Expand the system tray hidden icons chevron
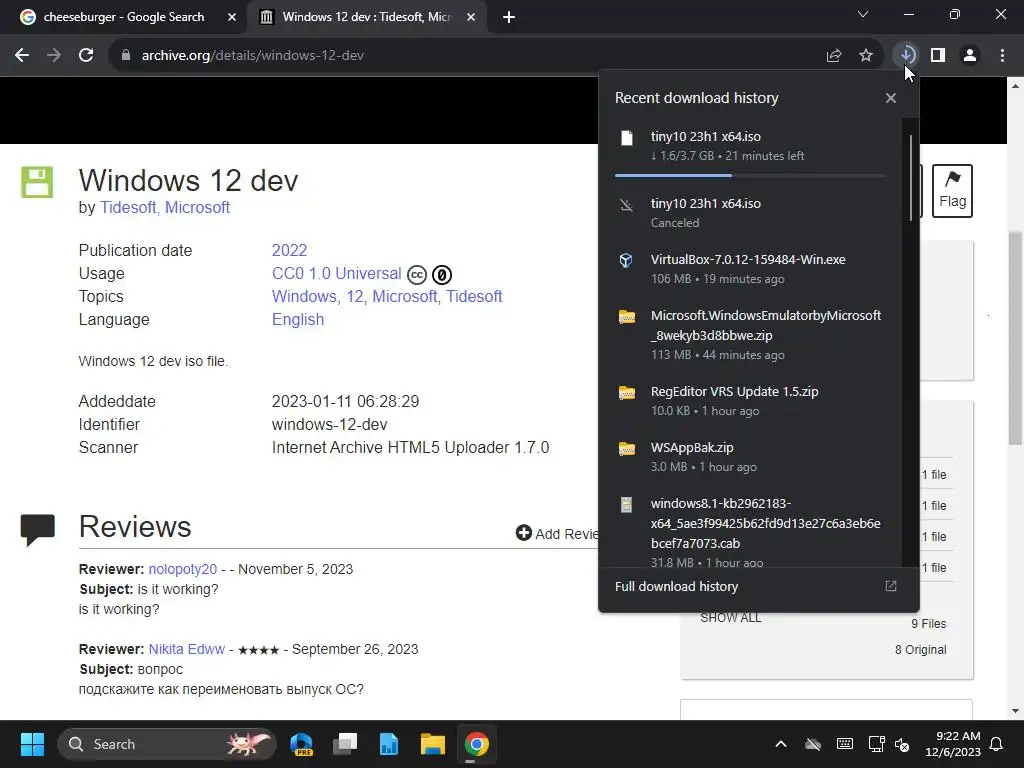1024x768 pixels. pyautogui.click(x=780, y=744)
